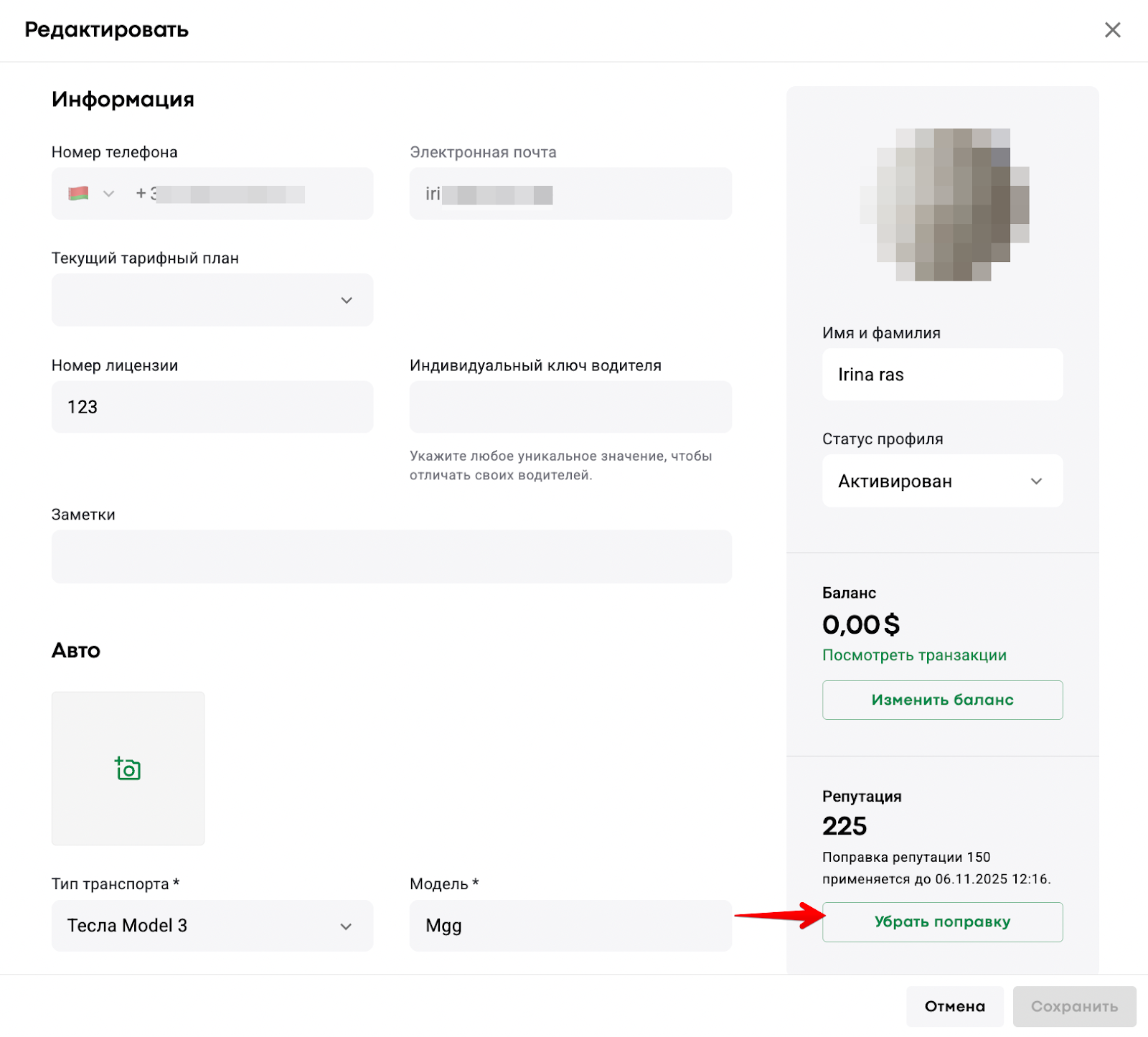Image resolution: width=1148 pixels, height=1037 pixels.
Task: Click the Сохранить button
Action: (x=1074, y=1006)
